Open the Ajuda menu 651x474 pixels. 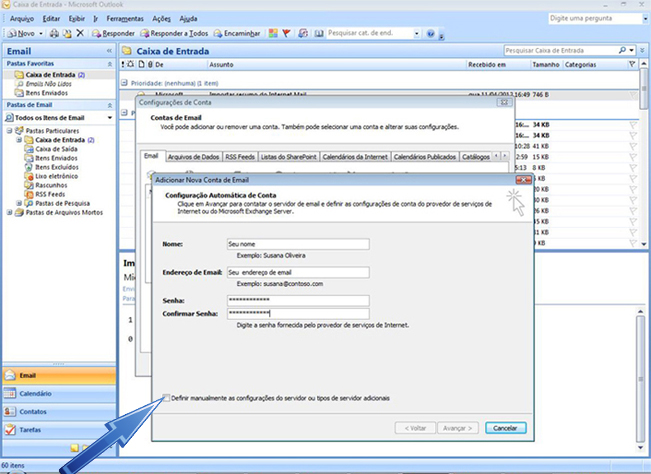pos(188,19)
